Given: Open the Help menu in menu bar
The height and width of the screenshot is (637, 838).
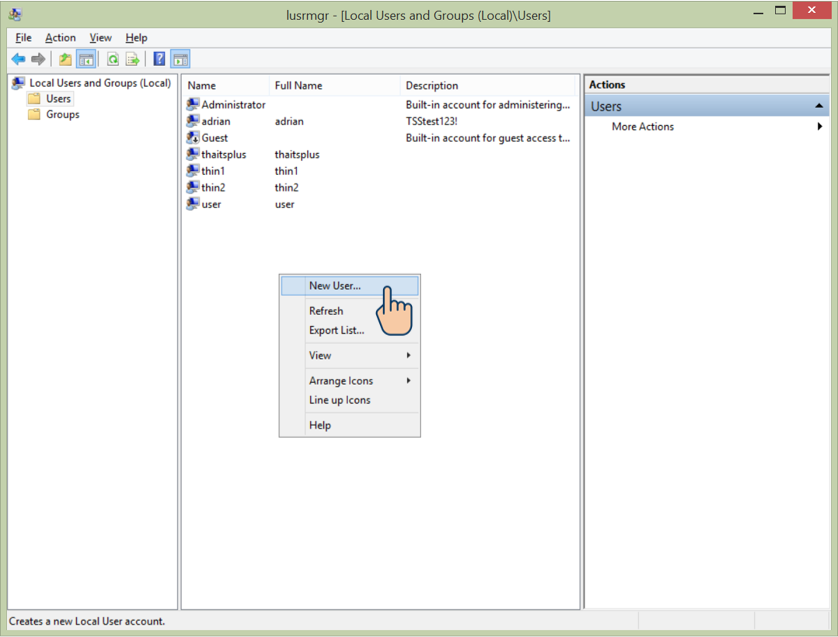Looking at the screenshot, I should pos(136,37).
